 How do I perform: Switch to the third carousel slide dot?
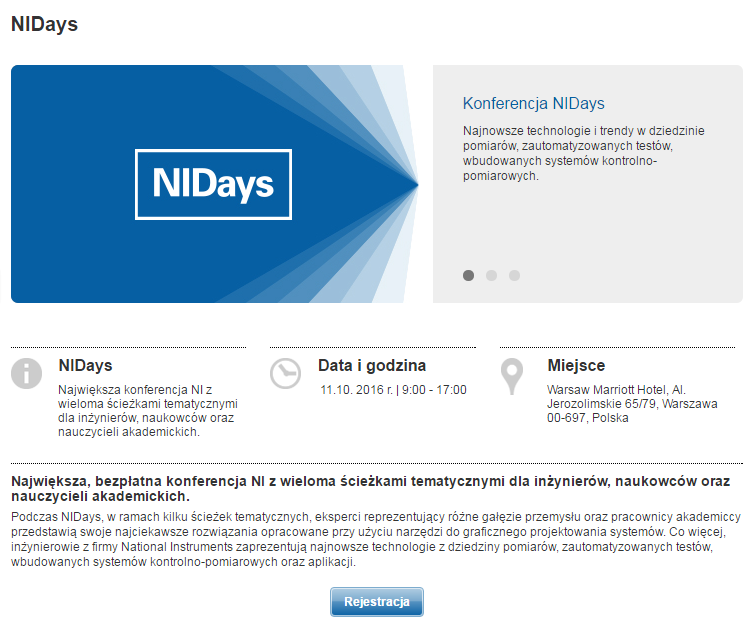pos(515,275)
